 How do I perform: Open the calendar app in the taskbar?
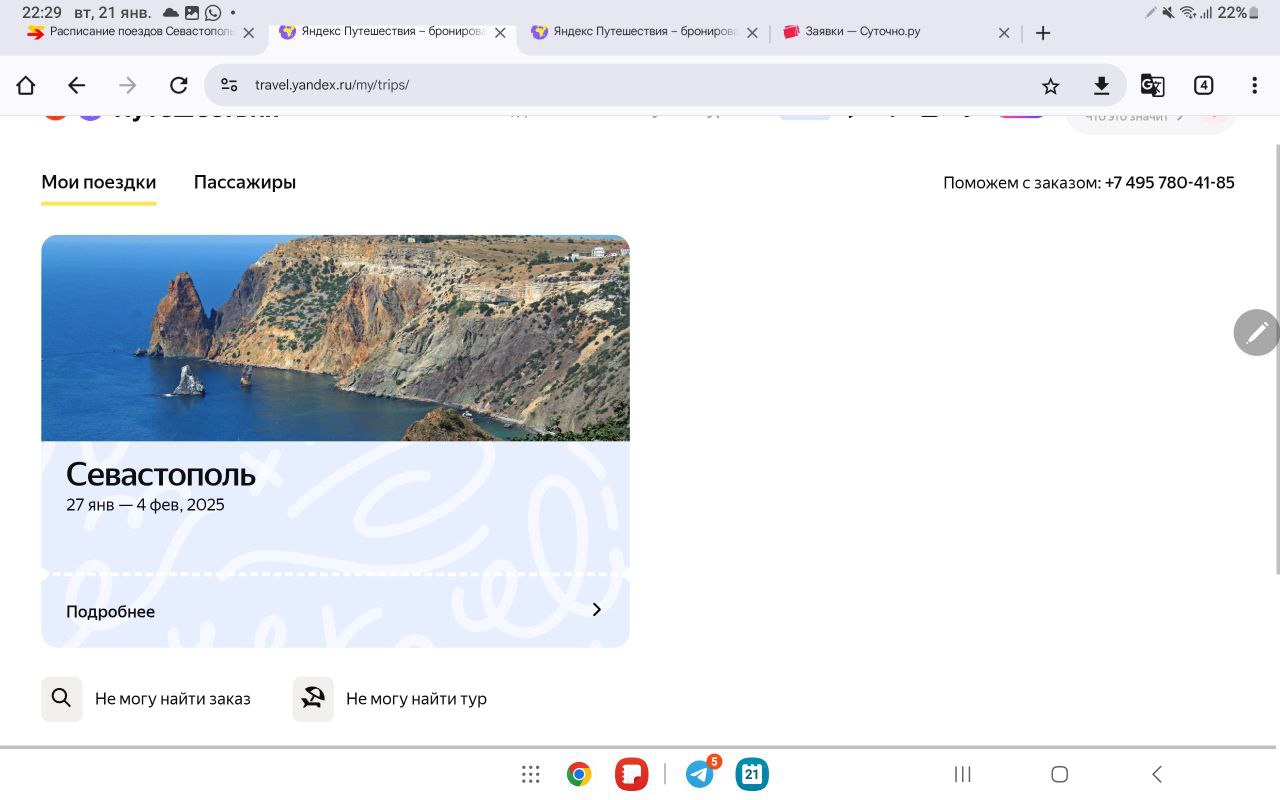752,774
